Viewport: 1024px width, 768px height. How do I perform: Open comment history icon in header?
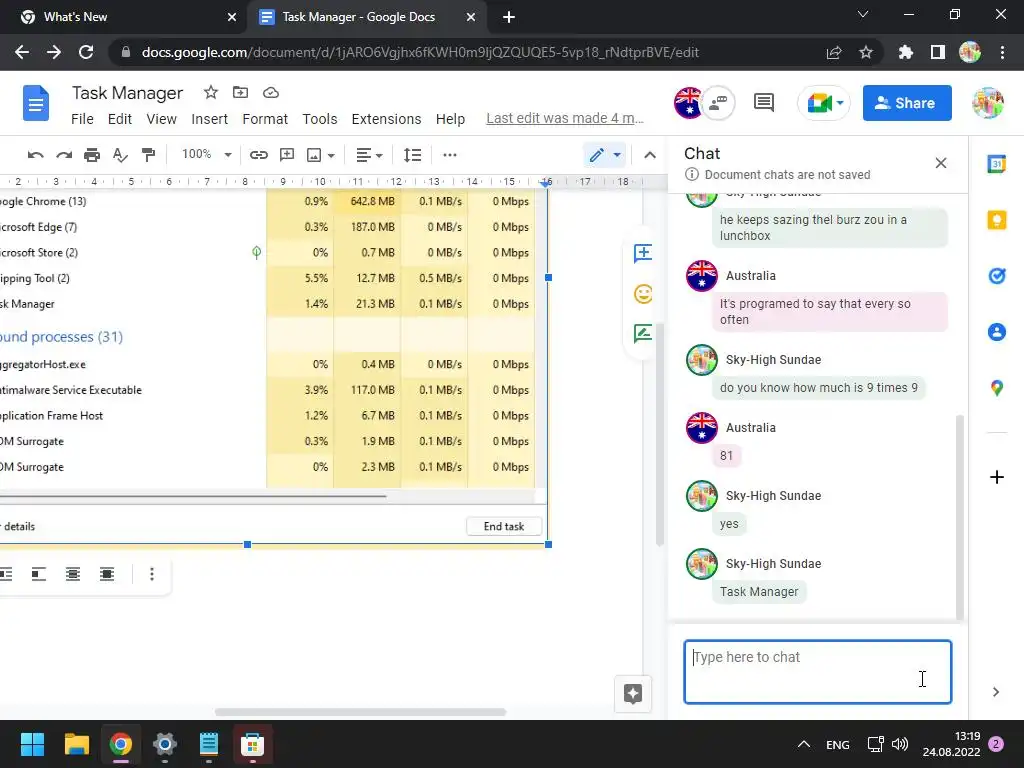tap(764, 103)
